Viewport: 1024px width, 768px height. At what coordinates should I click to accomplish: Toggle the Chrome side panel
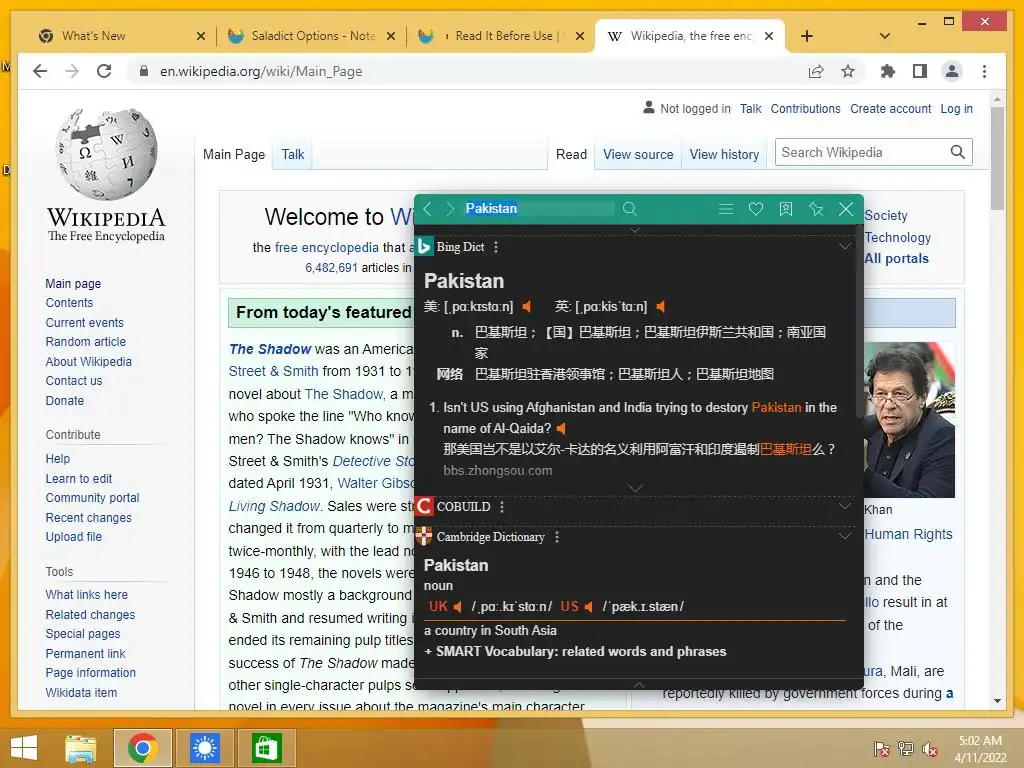(920, 71)
